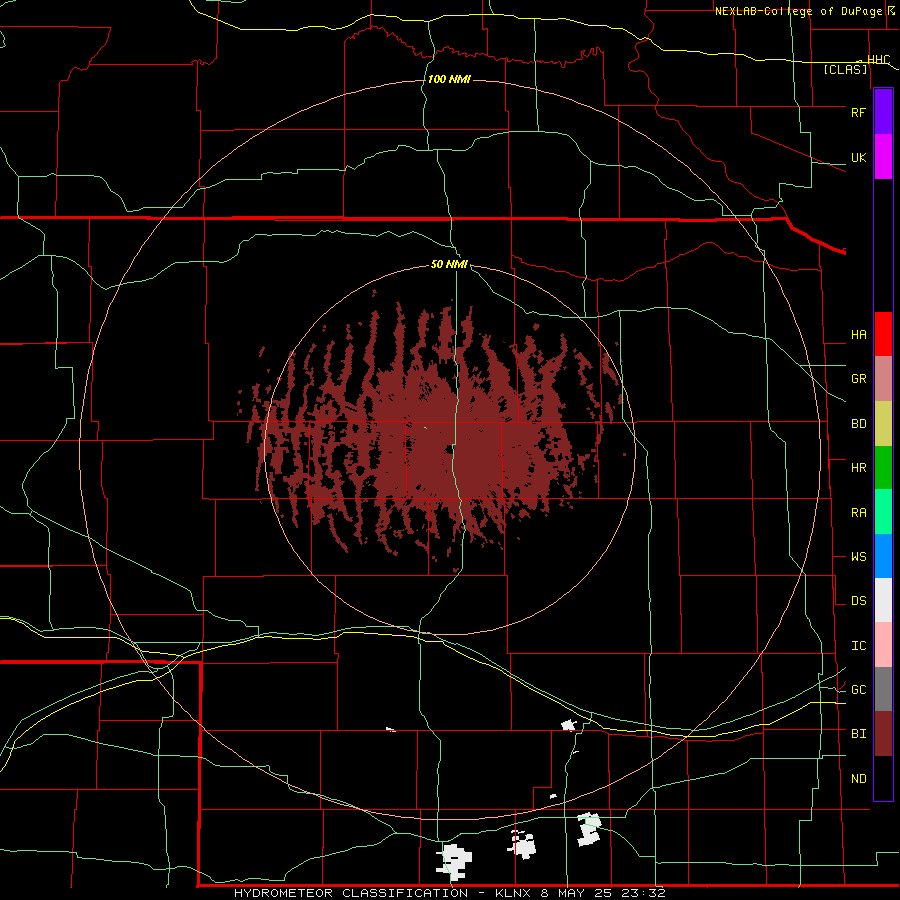900x900 pixels.
Task: Click the 'DS' legend label
Action: pos(859,601)
